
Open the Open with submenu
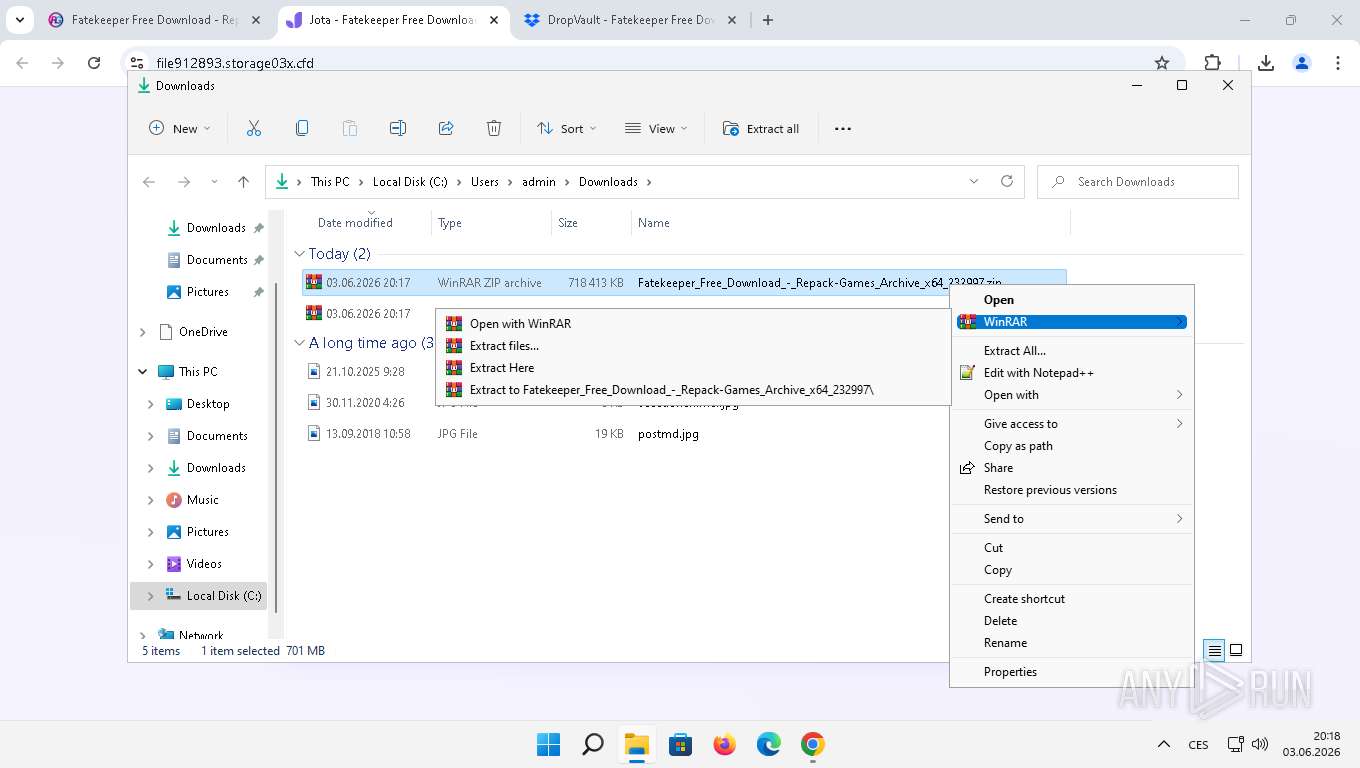click(1072, 395)
